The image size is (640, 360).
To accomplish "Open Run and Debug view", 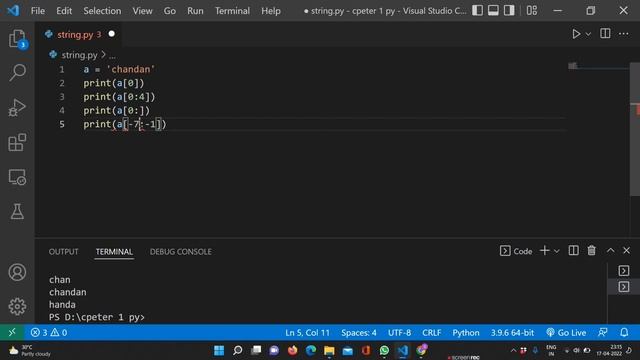I will pos(17,108).
